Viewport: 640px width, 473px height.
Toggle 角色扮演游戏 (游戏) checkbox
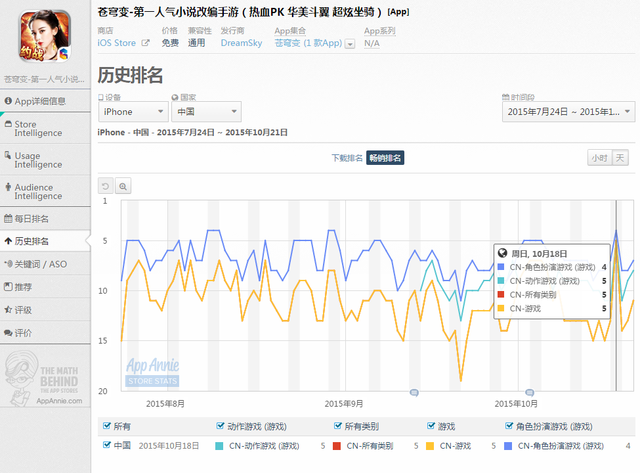[509, 426]
